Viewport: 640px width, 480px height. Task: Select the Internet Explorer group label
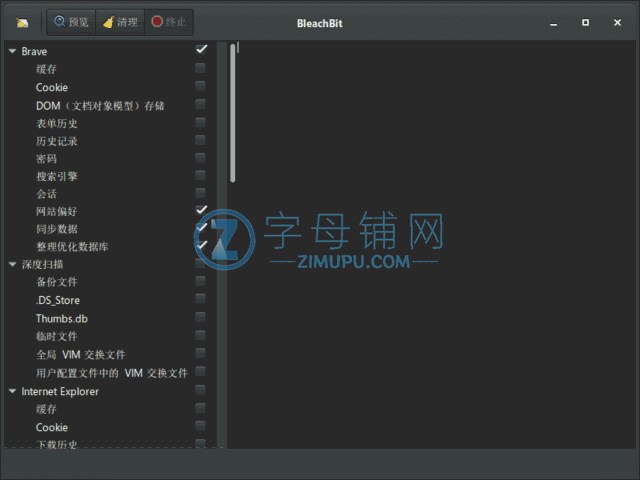[60, 391]
